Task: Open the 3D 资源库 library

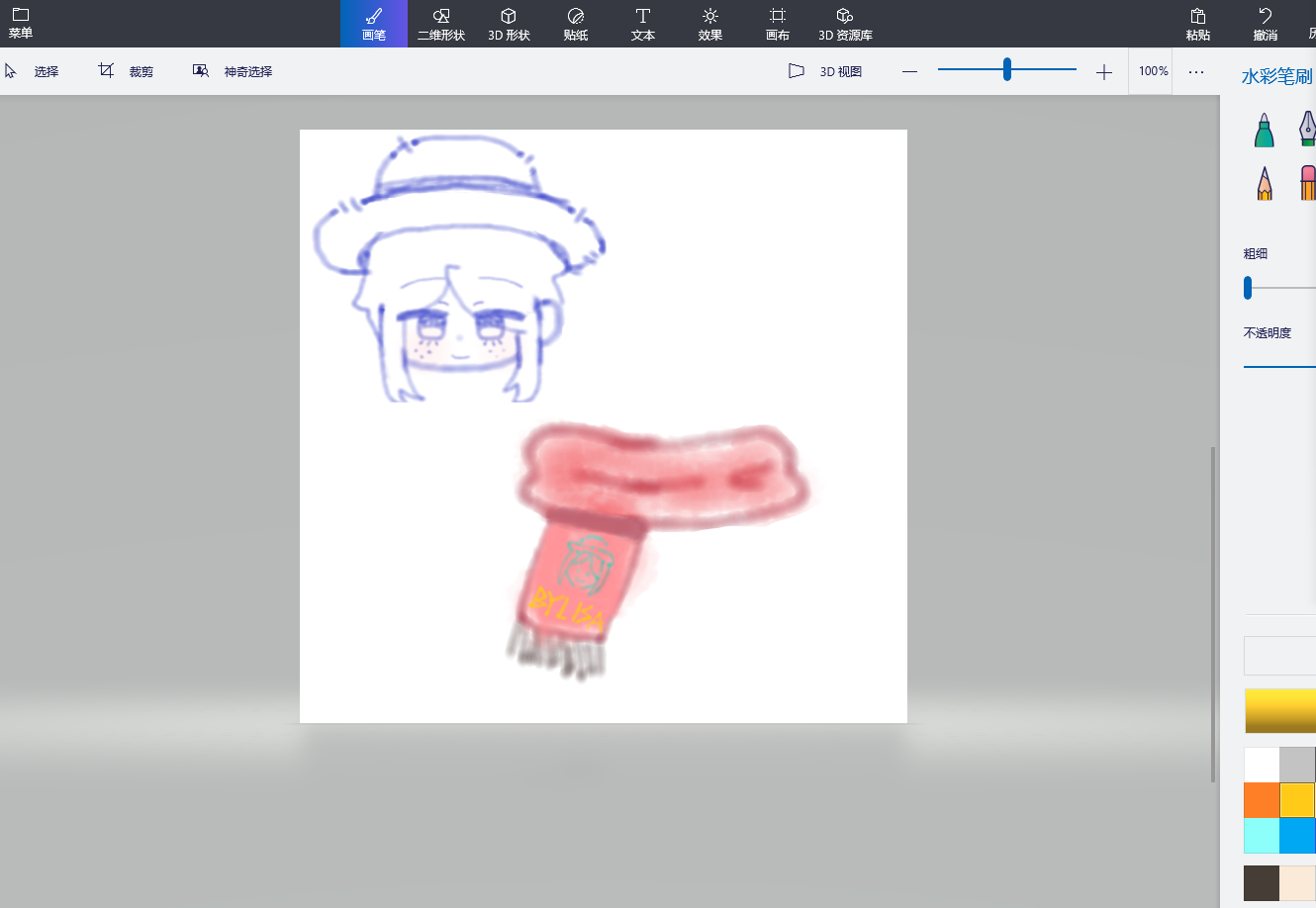Action: pyautogui.click(x=844, y=24)
